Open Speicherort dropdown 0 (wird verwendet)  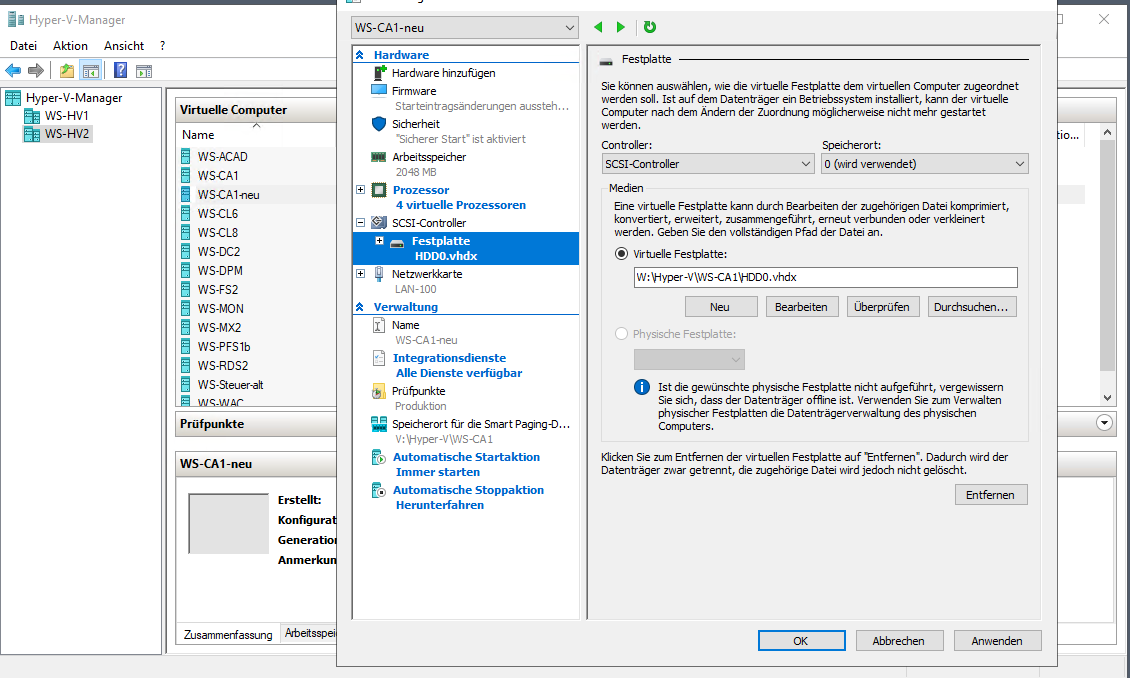tap(925, 164)
